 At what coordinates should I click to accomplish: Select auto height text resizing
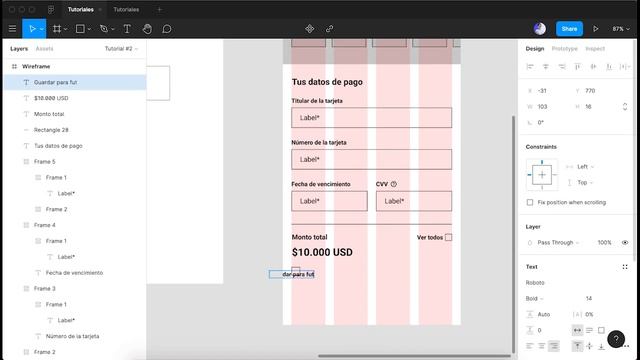point(589,330)
